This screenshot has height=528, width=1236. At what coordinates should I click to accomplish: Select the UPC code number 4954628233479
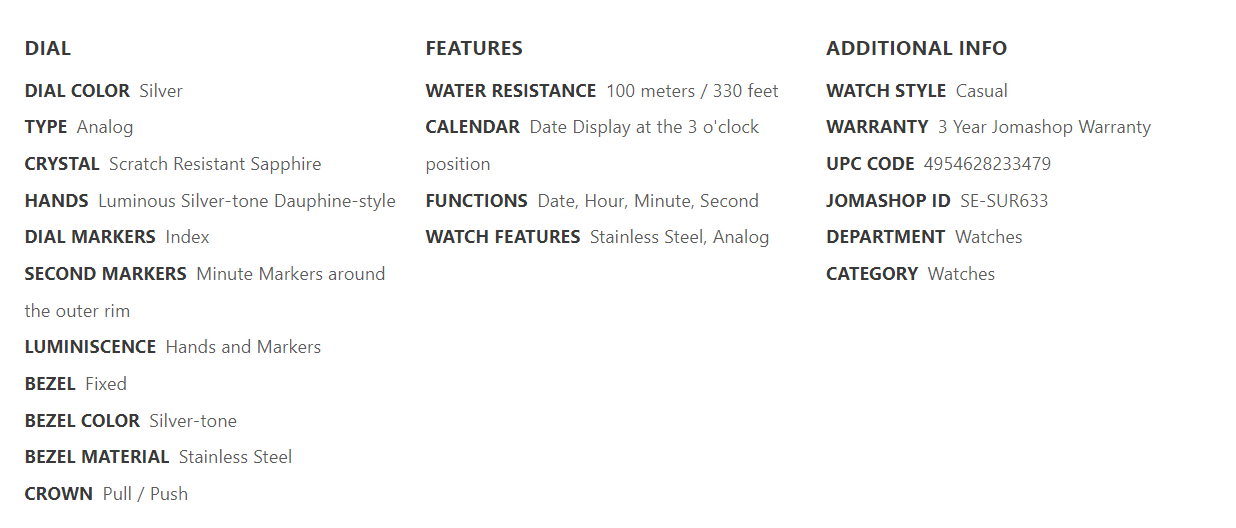pos(987,164)
